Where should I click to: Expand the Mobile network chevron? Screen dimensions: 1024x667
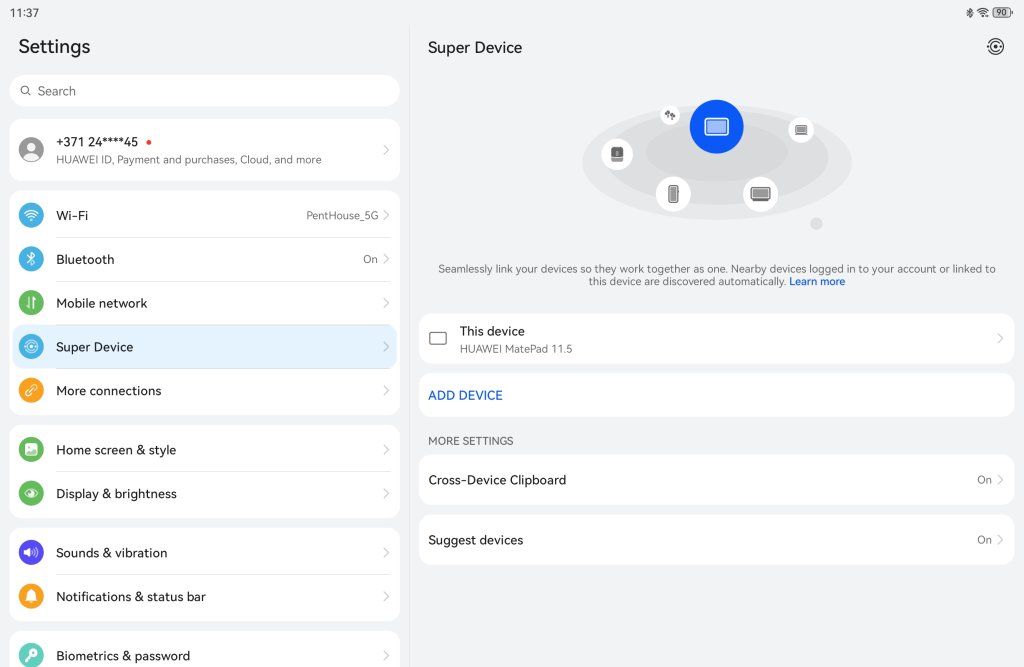coord(386,303)
